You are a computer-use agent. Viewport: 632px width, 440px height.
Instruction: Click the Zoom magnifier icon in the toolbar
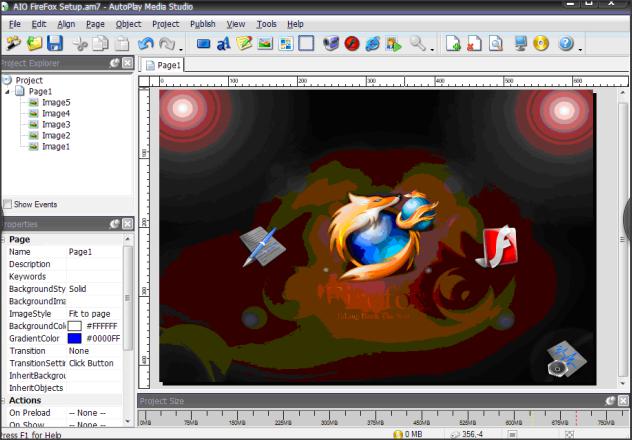418,43
